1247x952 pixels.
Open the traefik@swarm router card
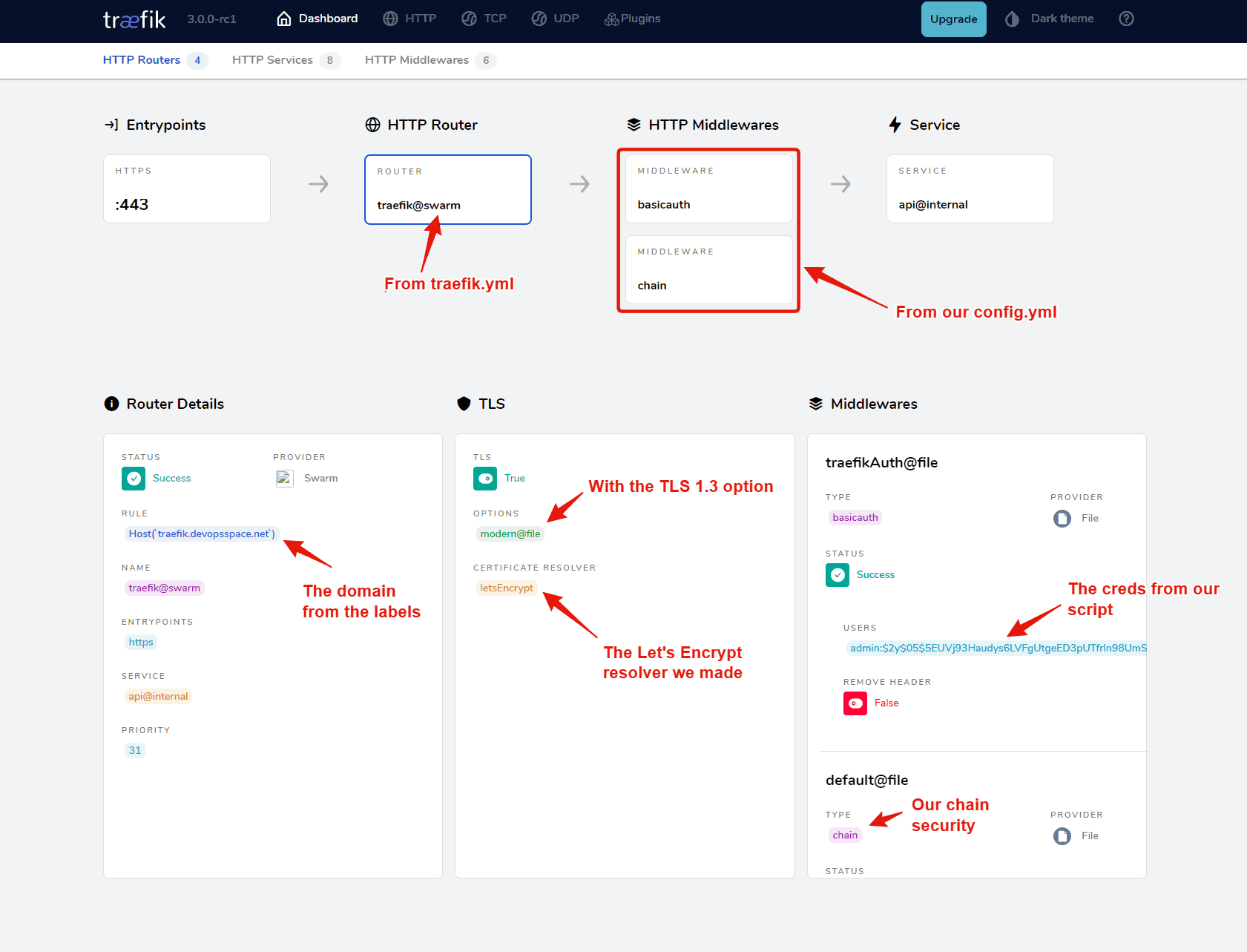pos(448,189)
